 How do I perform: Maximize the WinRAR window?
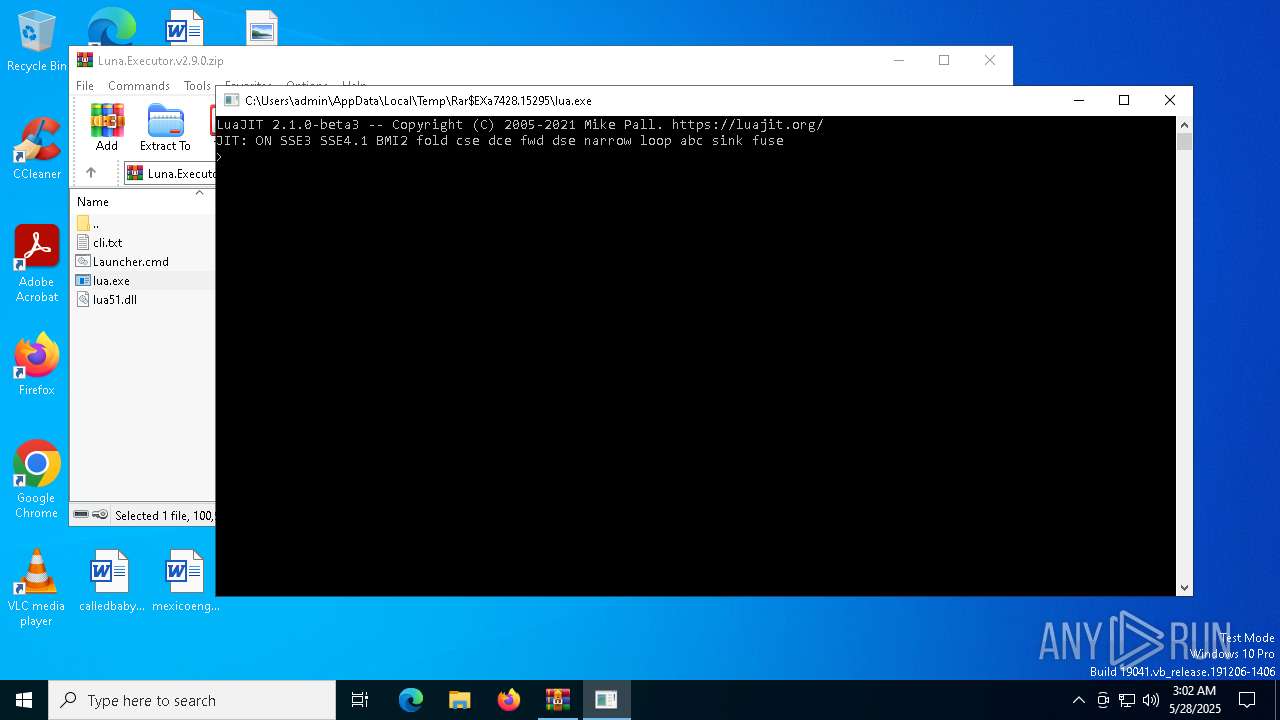coord(943,60)
